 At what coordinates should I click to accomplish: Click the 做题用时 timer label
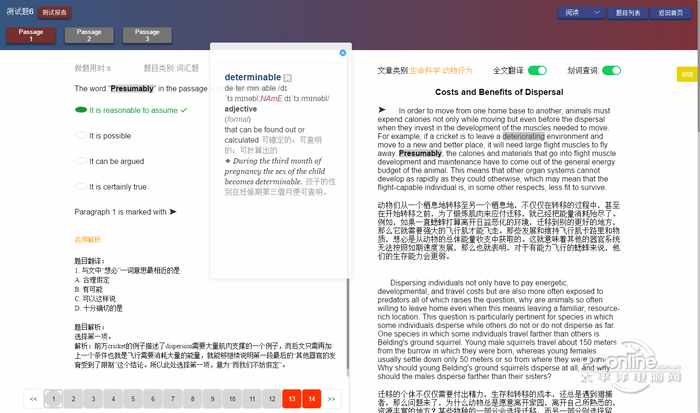coord(92,68)
